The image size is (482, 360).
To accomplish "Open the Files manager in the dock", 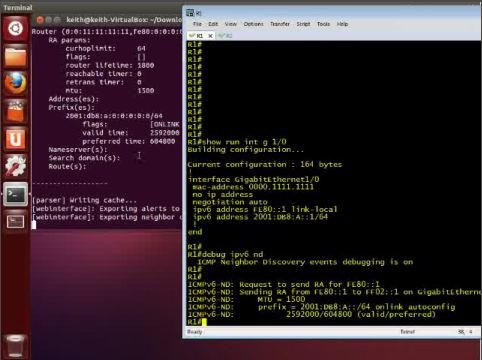I will tap(15, 57).
